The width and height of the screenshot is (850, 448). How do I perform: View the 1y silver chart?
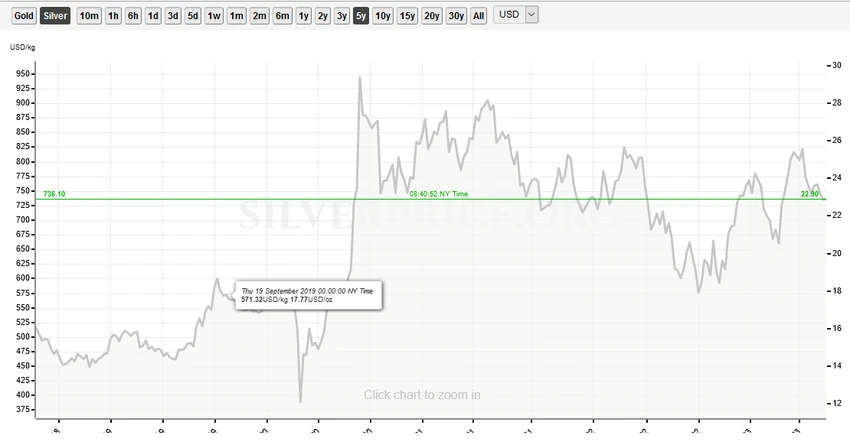[x=303, y=16]
